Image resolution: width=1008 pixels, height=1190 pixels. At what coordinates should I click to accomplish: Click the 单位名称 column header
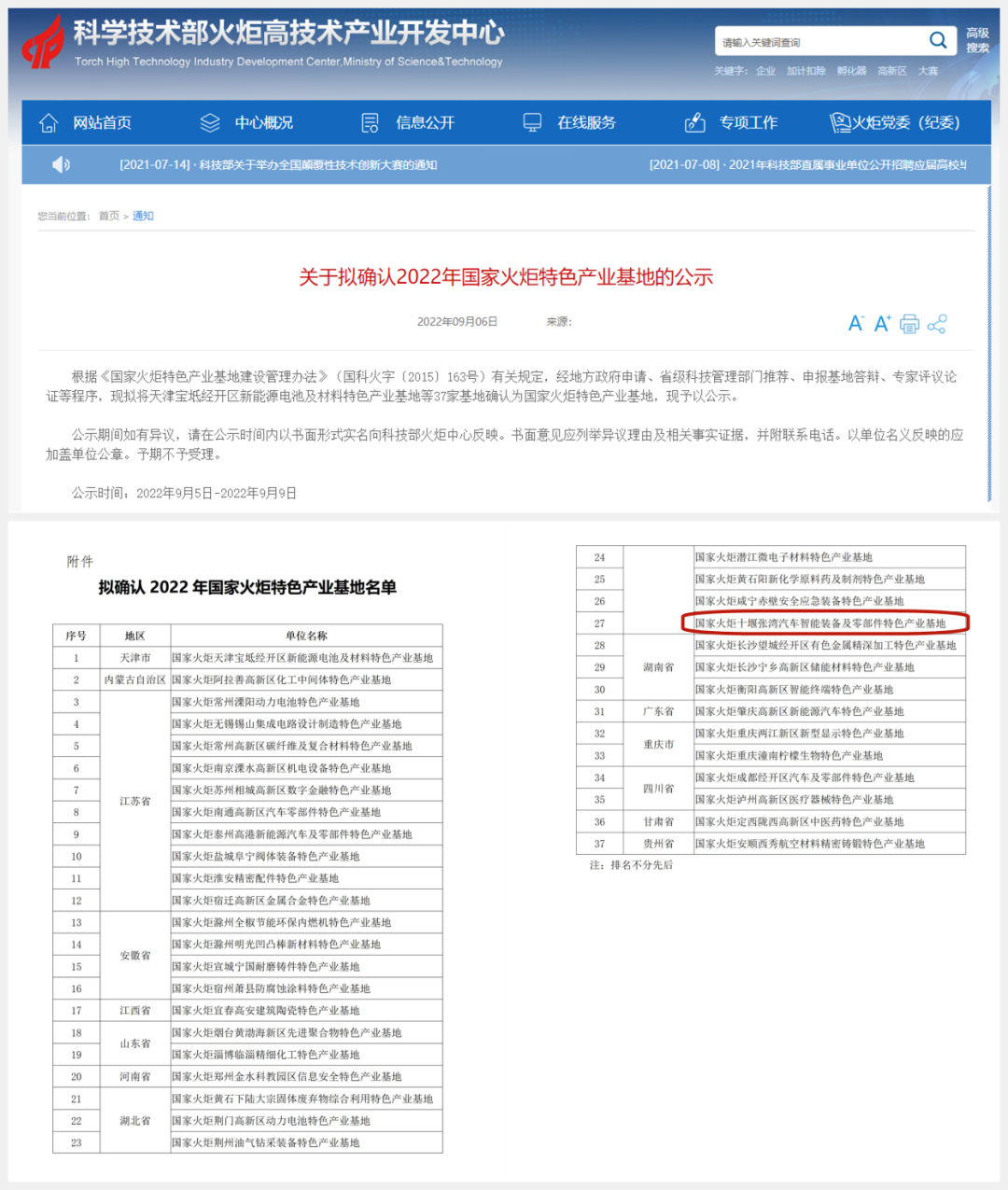tap(306, 636)
